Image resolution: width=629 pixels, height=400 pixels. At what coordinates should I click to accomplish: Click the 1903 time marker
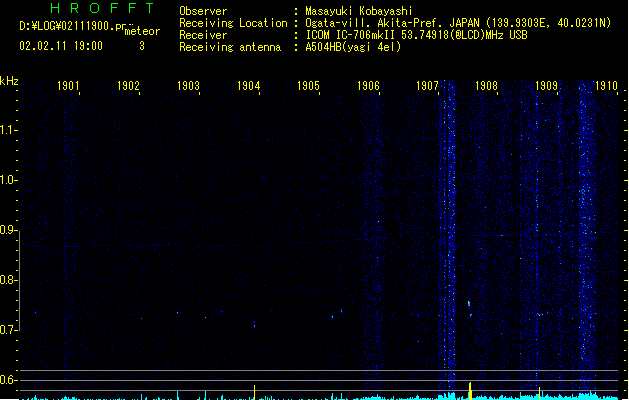[x=188, y=86]
